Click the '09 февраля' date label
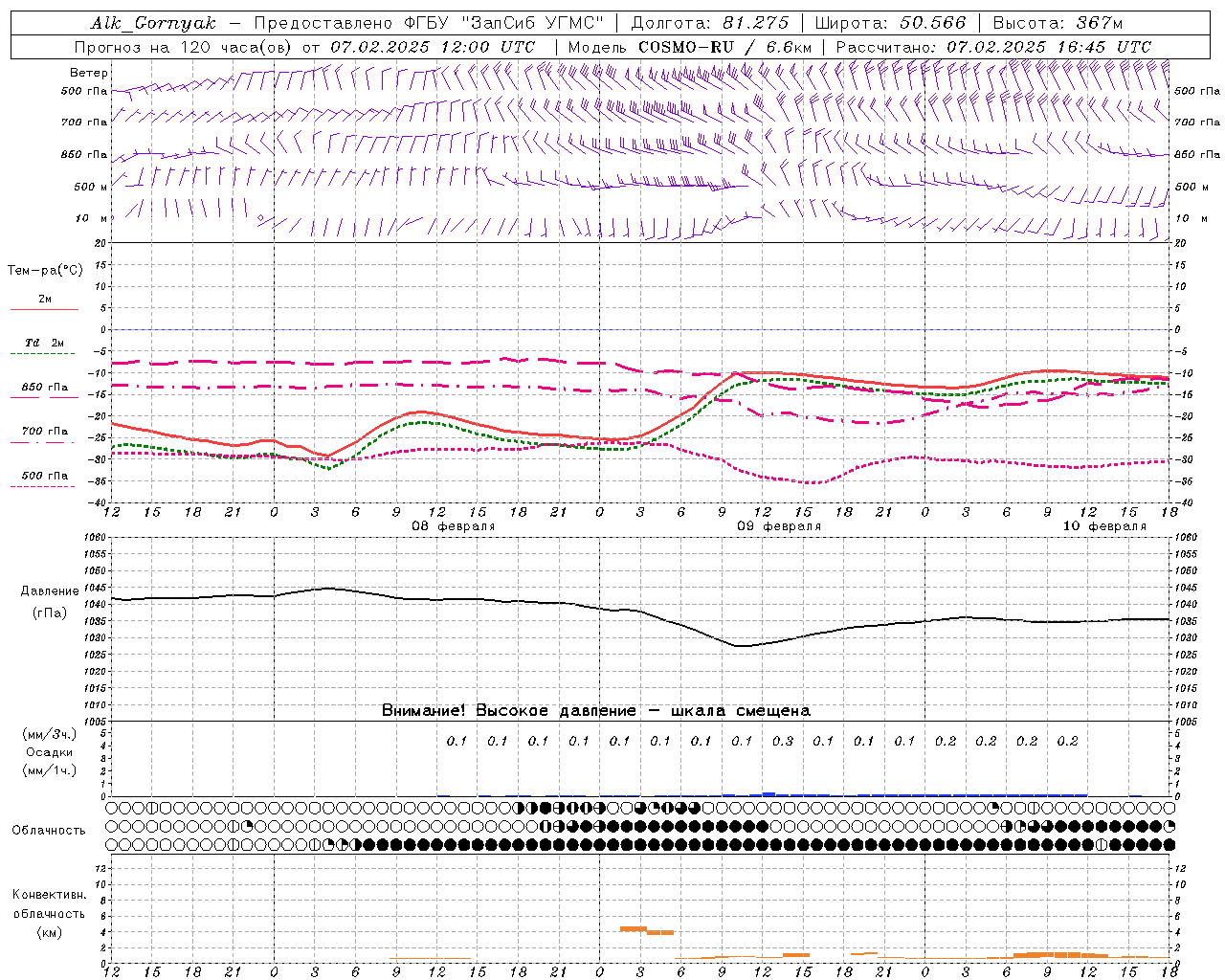 [x=779, y=526]
